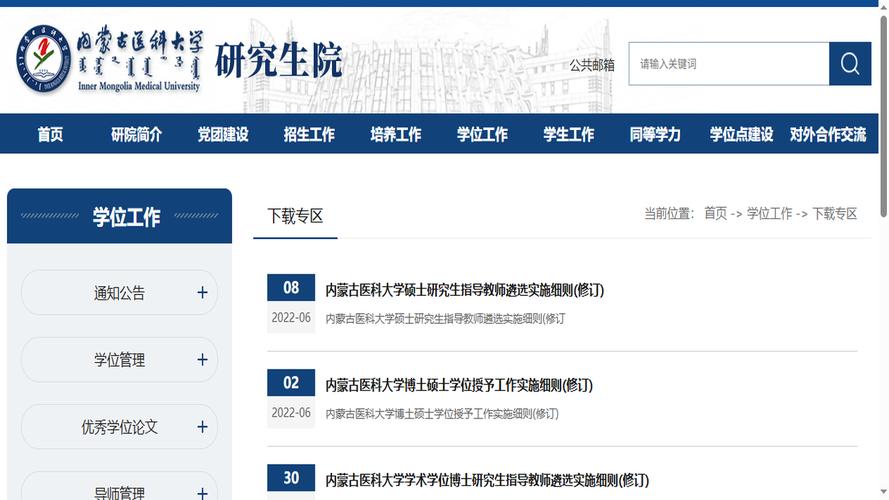Click breadcrumb 首页 link

click(716, 214)
